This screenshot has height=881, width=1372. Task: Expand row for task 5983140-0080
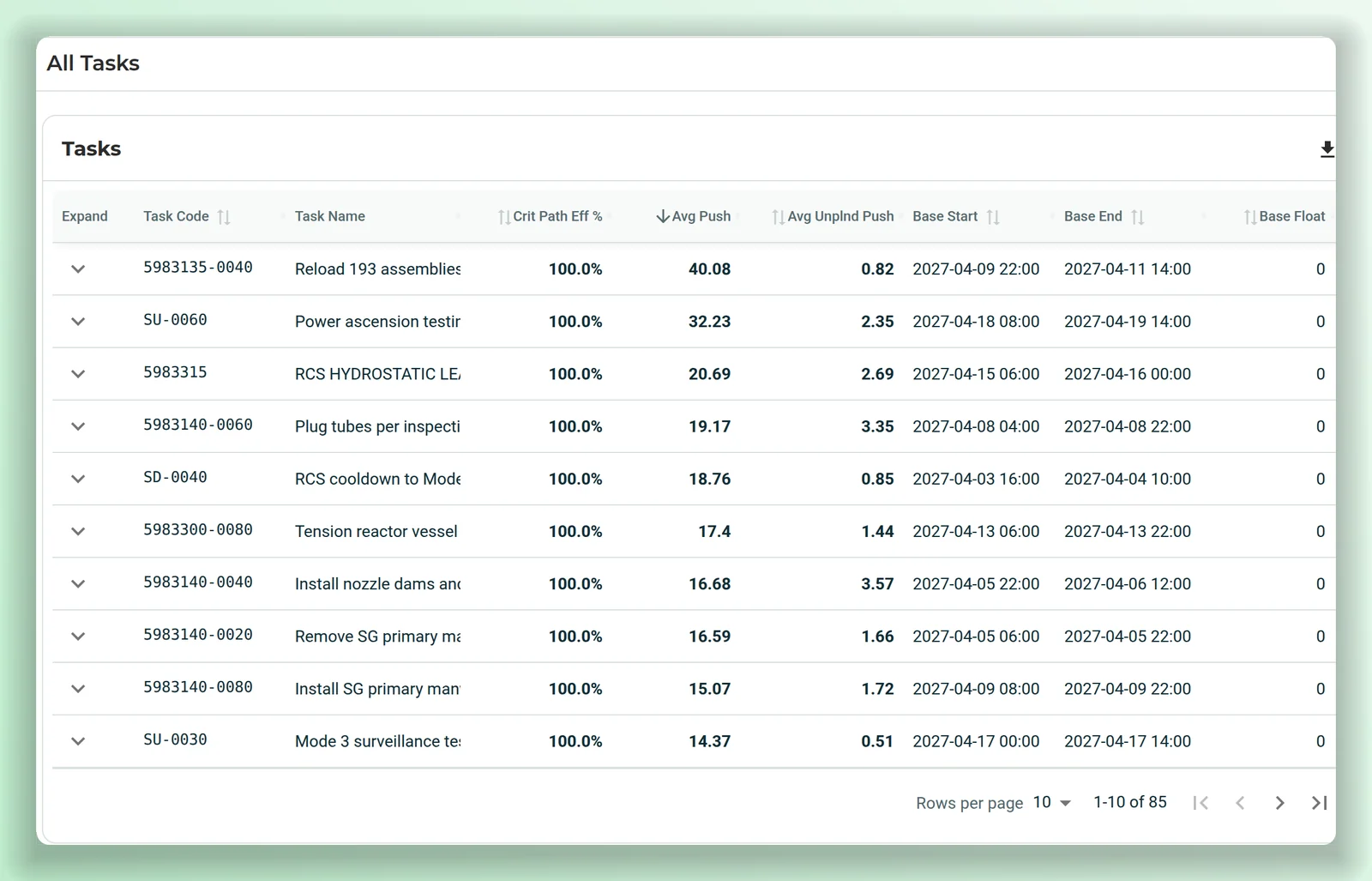click(x=78, y=689)
